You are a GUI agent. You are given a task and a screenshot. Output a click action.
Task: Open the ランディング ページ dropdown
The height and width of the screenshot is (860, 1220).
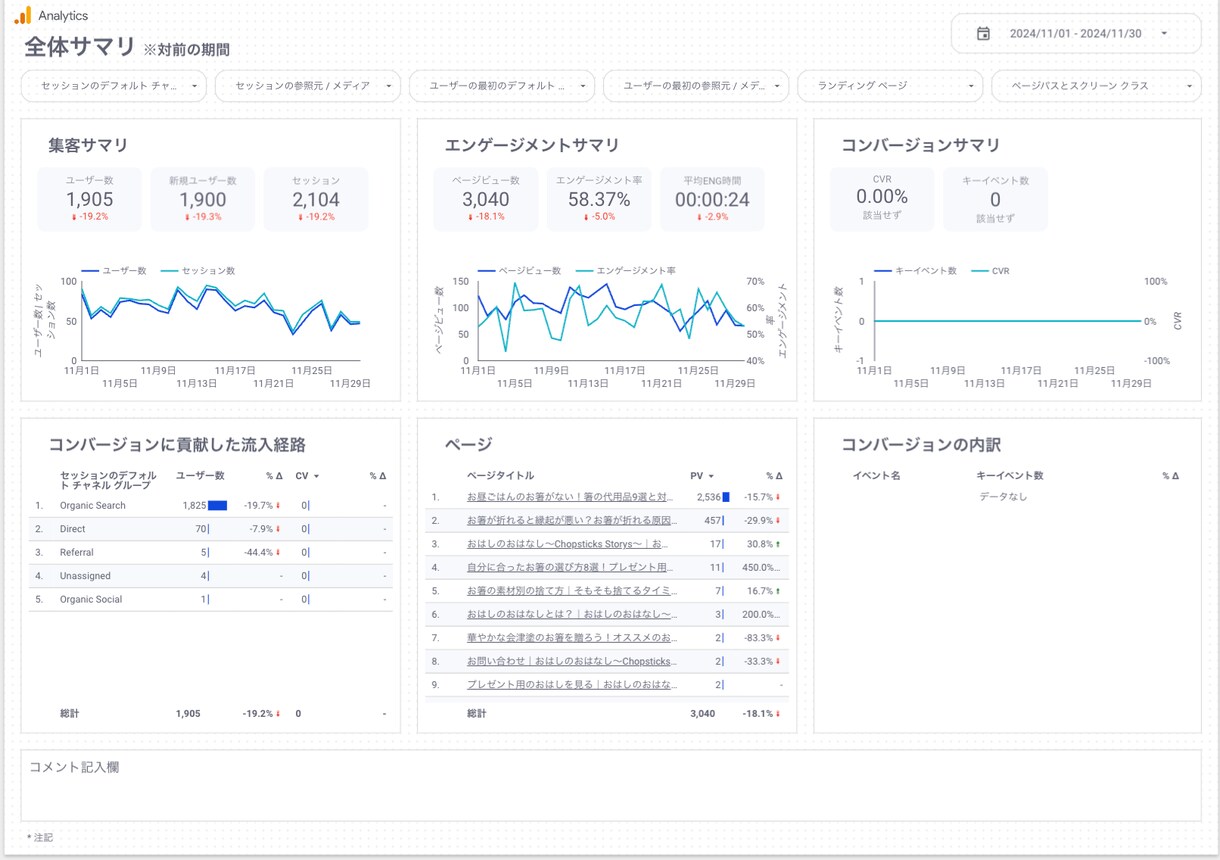890,86
